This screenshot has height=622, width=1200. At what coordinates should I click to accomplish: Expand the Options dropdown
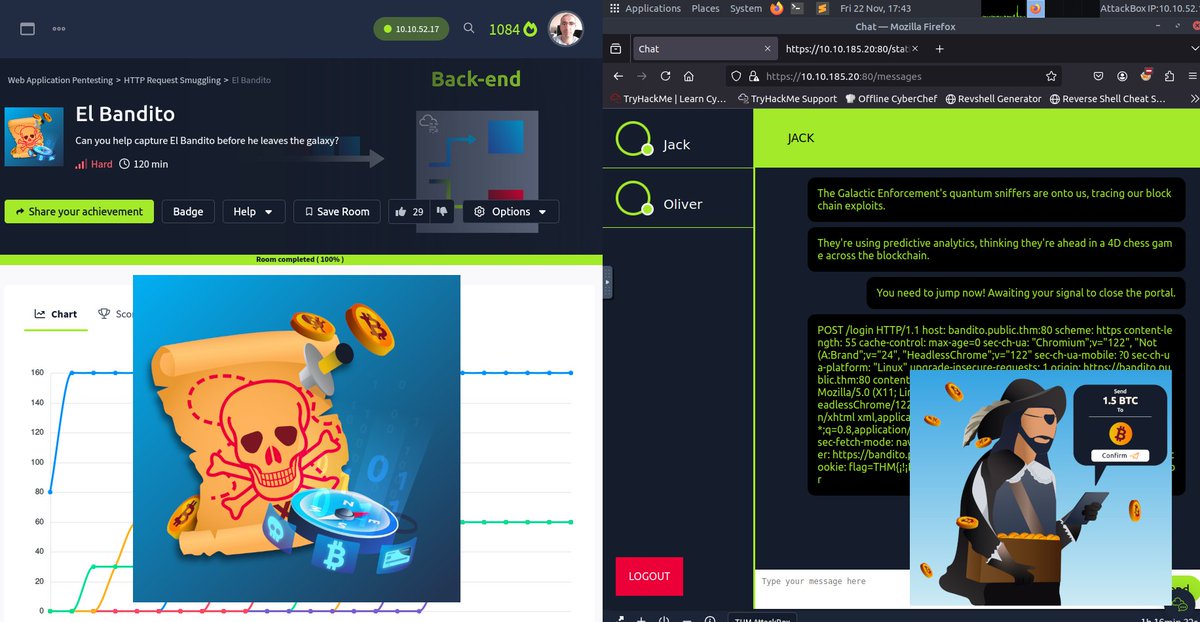click(510, 211)
